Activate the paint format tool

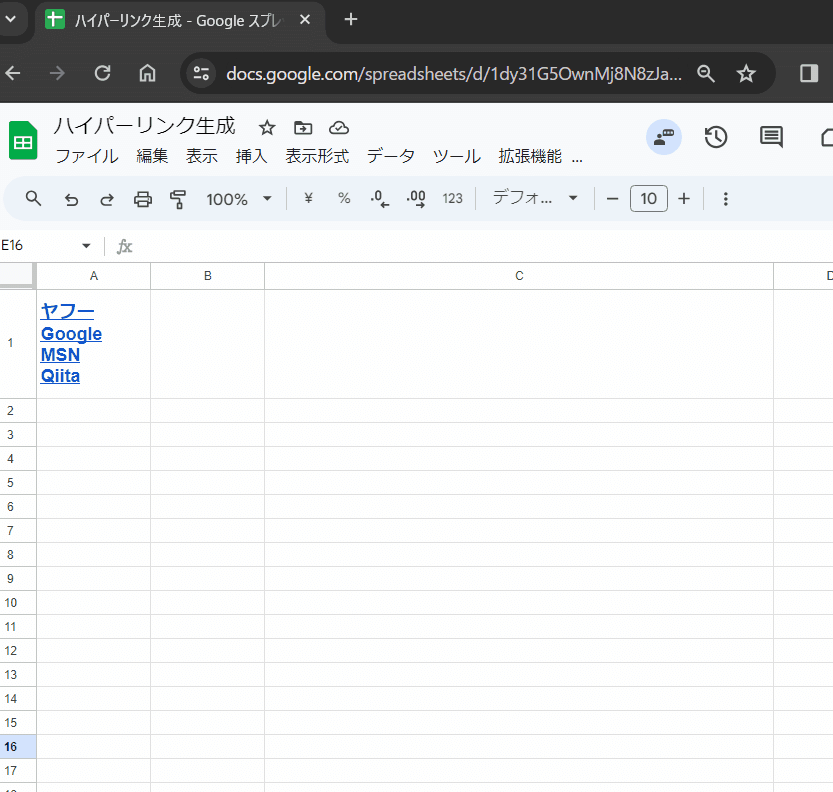[x=178, y=199]
